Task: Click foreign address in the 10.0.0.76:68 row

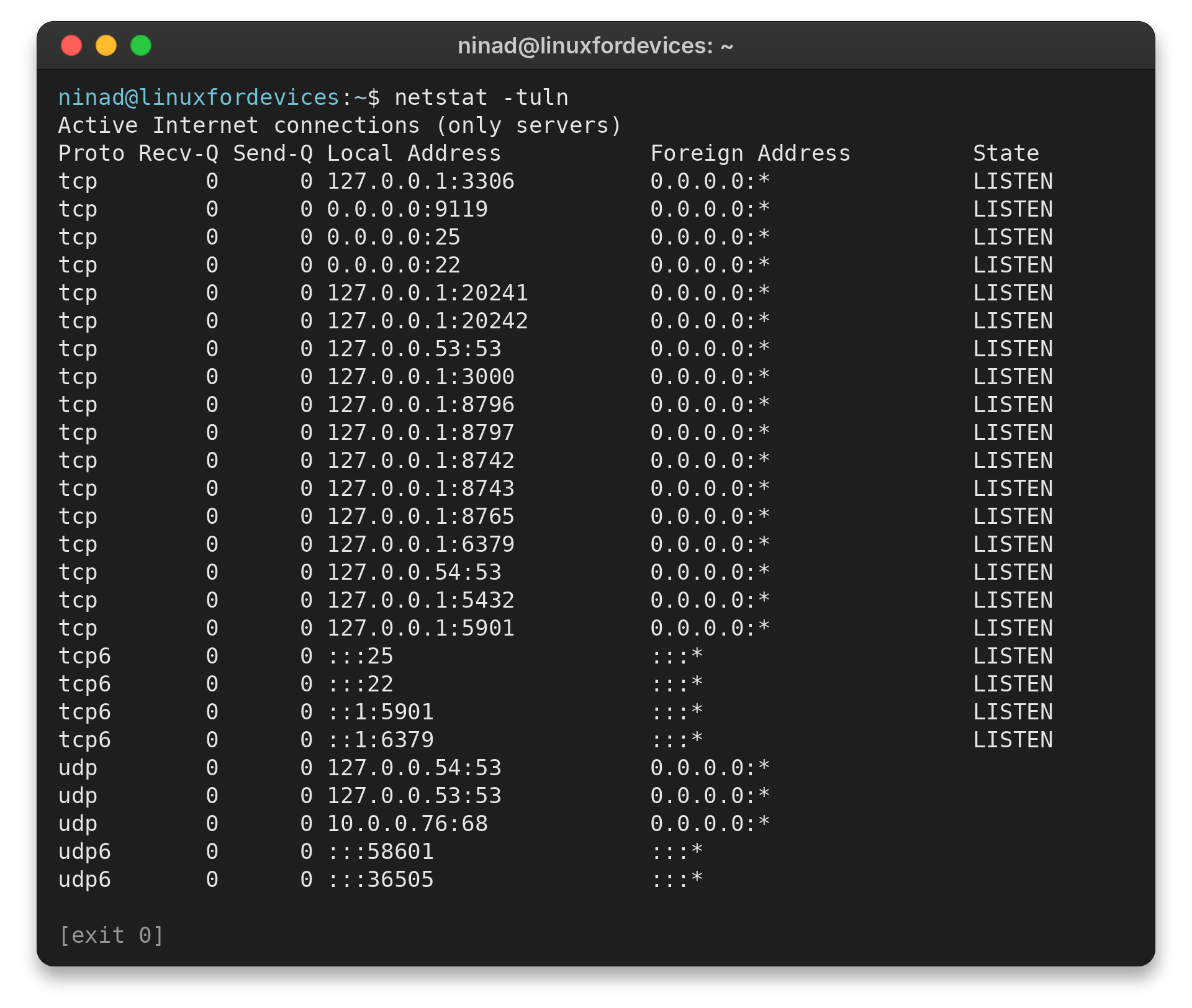Action: pos(710,824)
